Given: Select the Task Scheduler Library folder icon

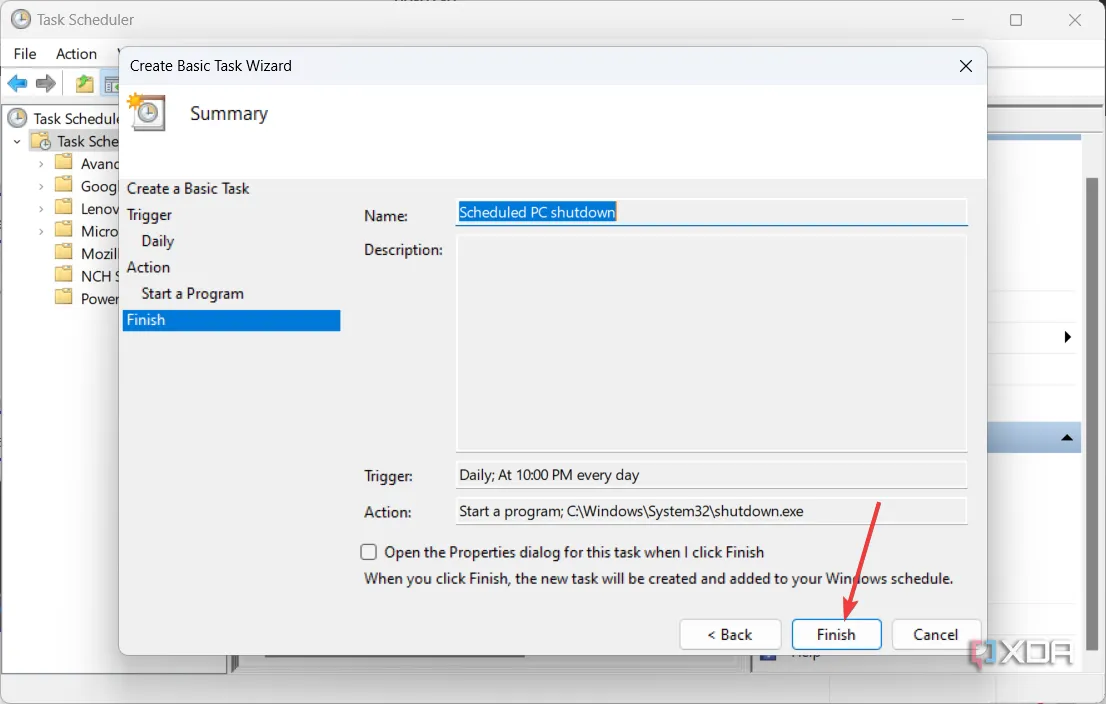Looking at the screenshot, I should click(x=41, y=141).
